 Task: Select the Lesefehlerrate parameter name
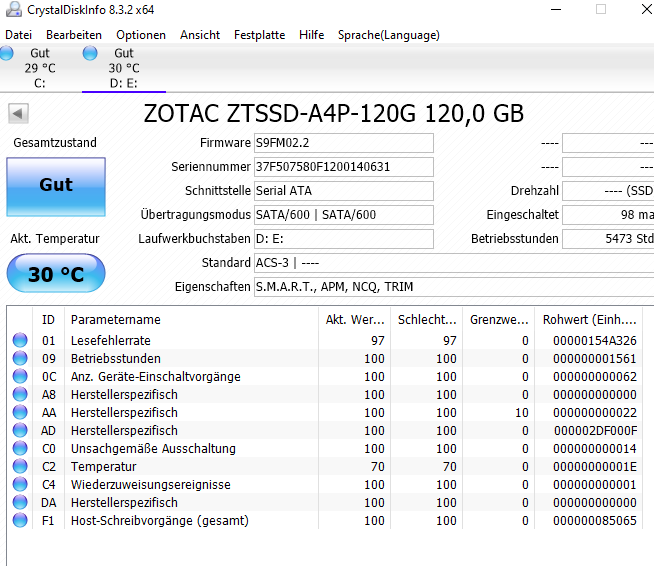pyautogui.click(x=111, y=340)
